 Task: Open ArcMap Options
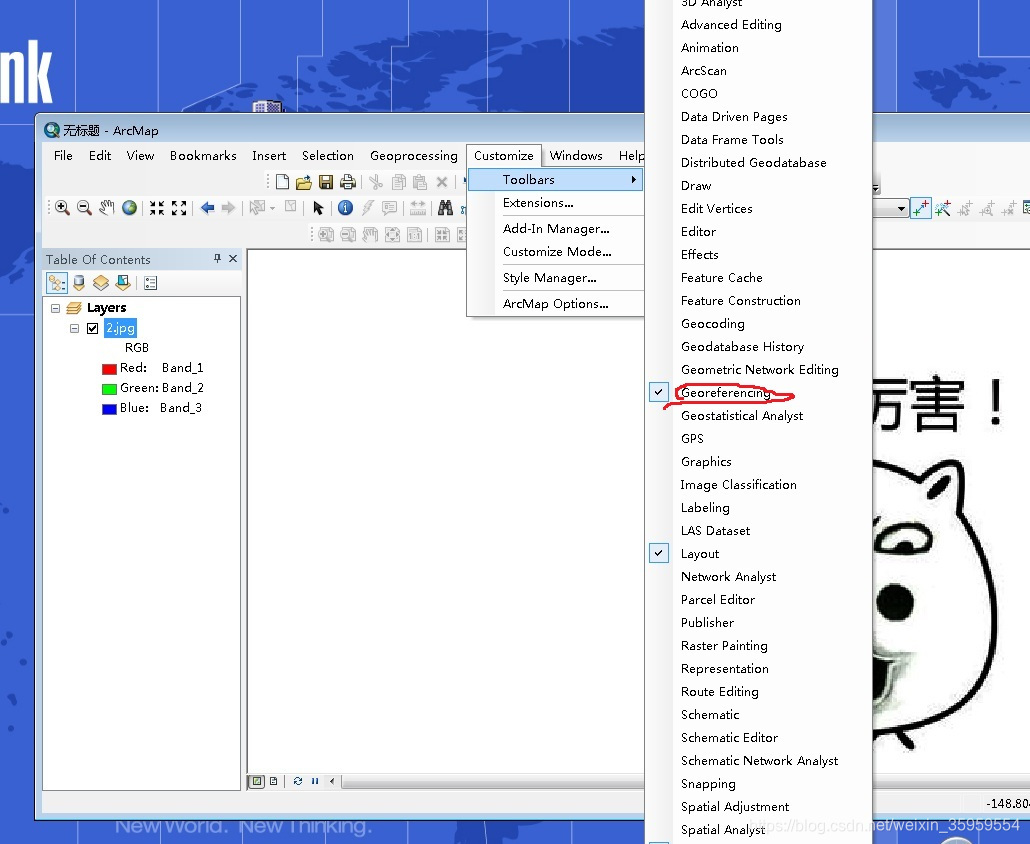pyautogui.click(x=556, y=303)
